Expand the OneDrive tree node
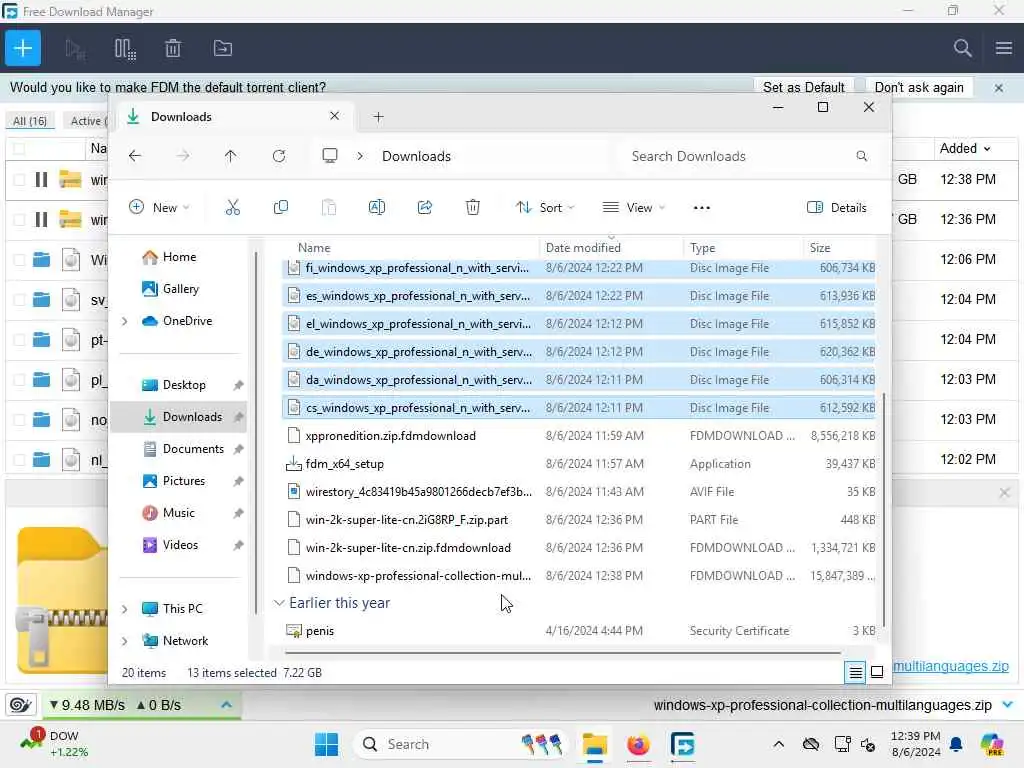This screenshot has width=1024, height=768. [x=125, y=321]
